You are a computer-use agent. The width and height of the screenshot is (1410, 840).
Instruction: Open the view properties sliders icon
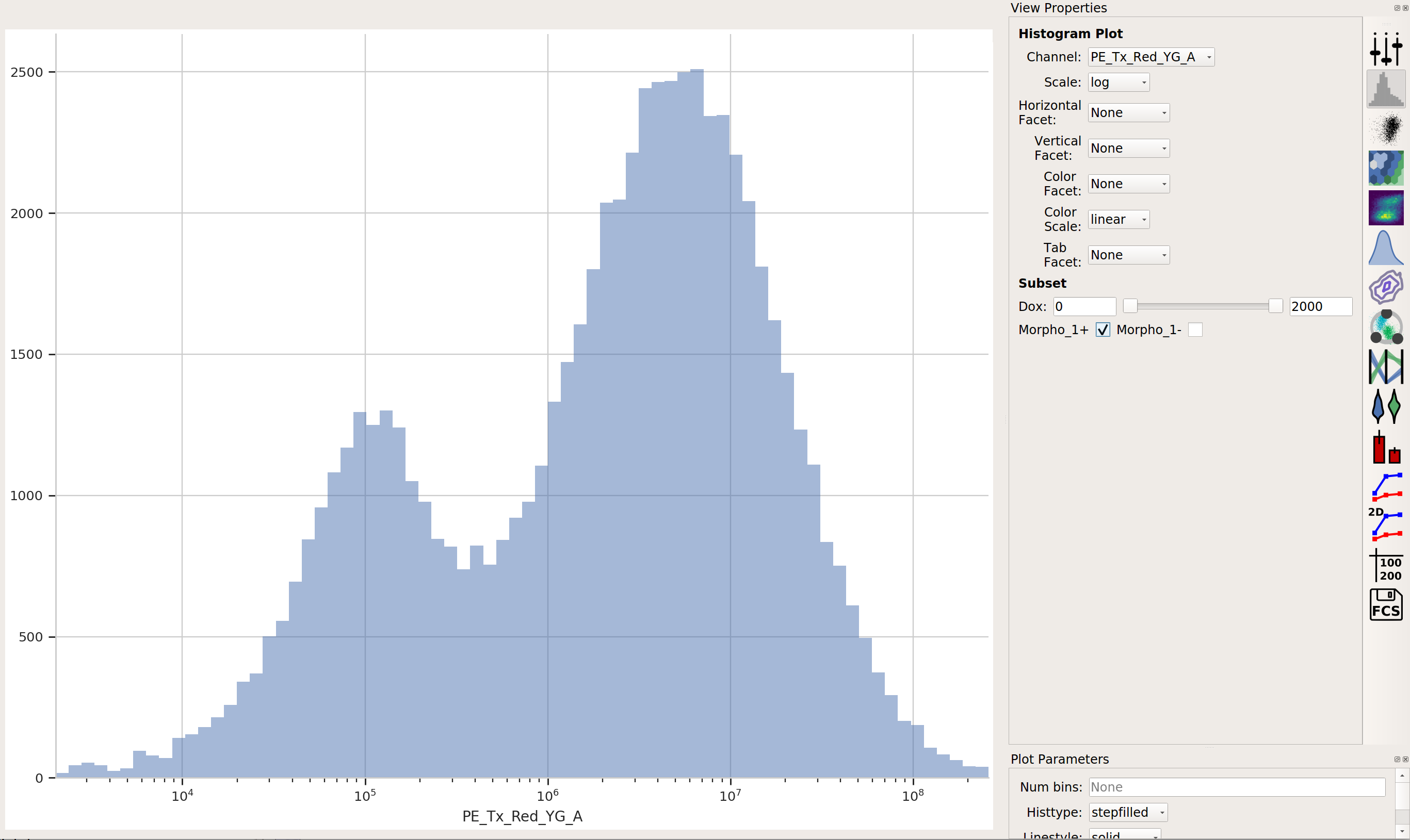1386,50
